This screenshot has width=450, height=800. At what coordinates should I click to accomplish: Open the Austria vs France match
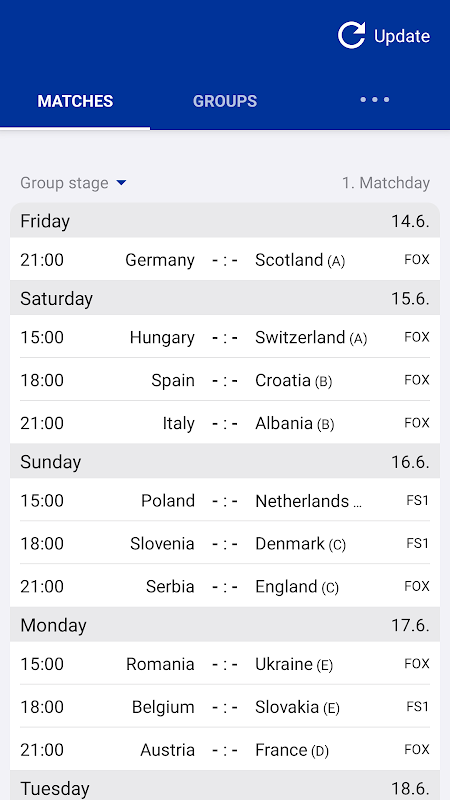click(x=225, y=749)
